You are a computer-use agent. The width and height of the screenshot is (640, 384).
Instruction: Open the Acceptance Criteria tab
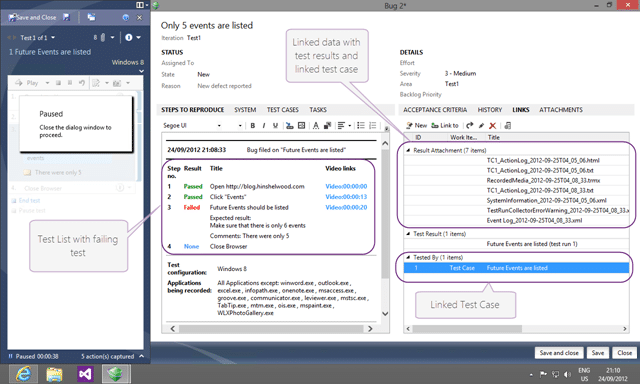coord(435,110)
